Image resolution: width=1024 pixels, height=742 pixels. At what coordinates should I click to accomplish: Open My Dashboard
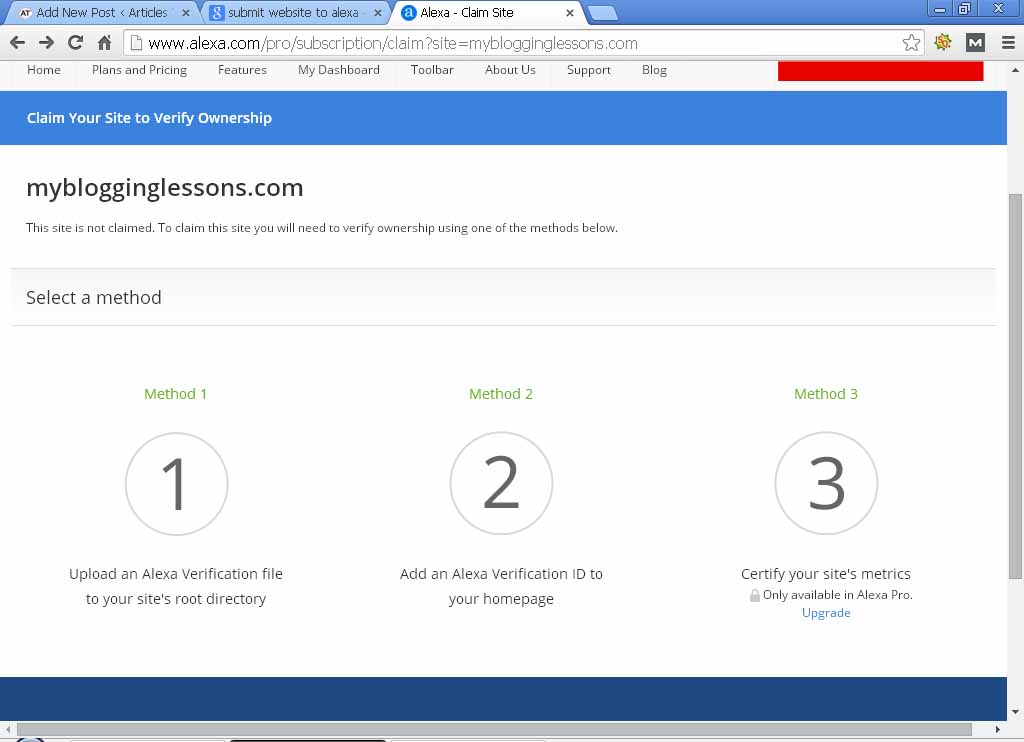338,70
